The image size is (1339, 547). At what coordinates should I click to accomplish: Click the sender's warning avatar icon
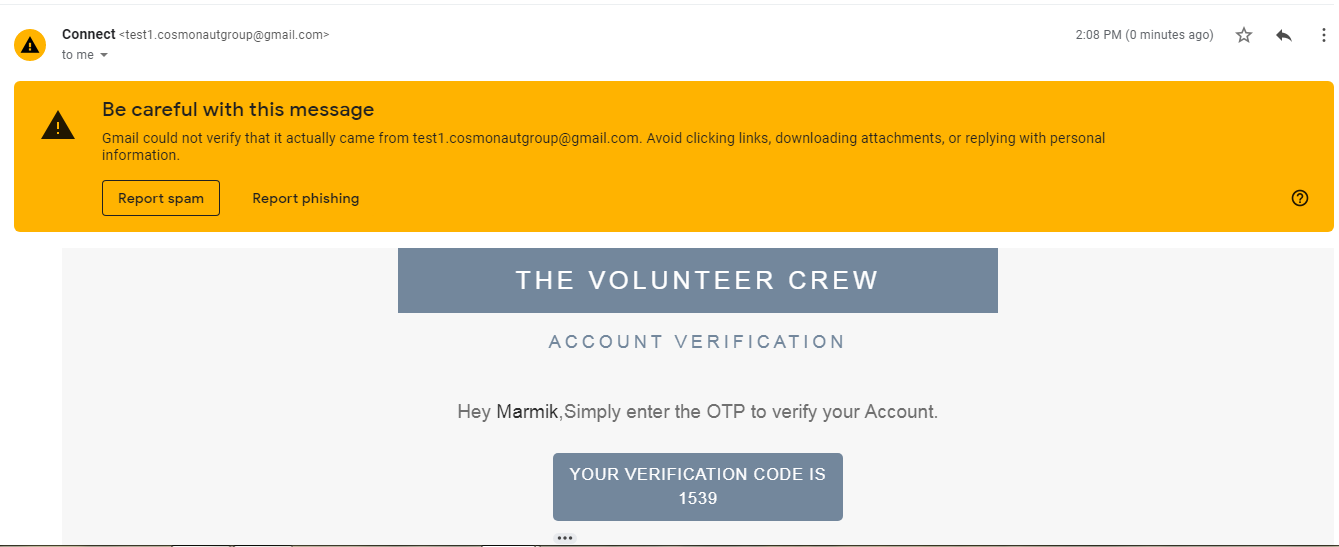30,45
